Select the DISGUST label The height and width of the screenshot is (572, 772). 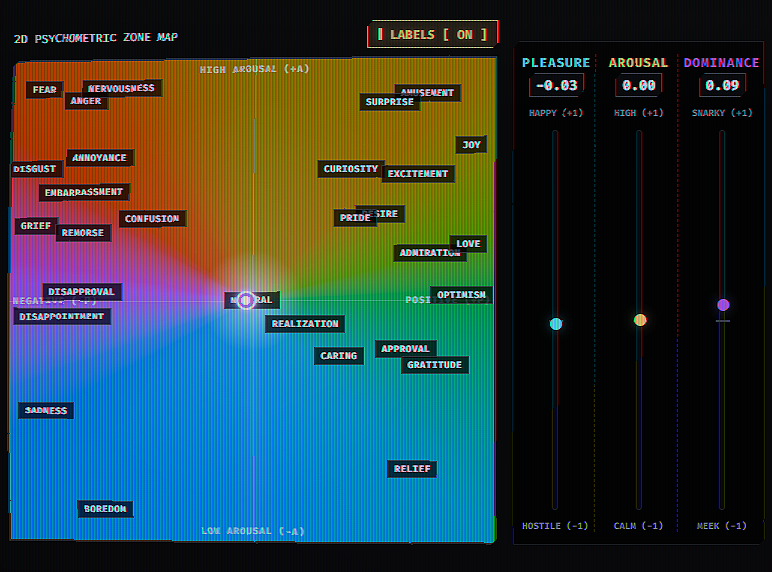(x=35, y=169)
